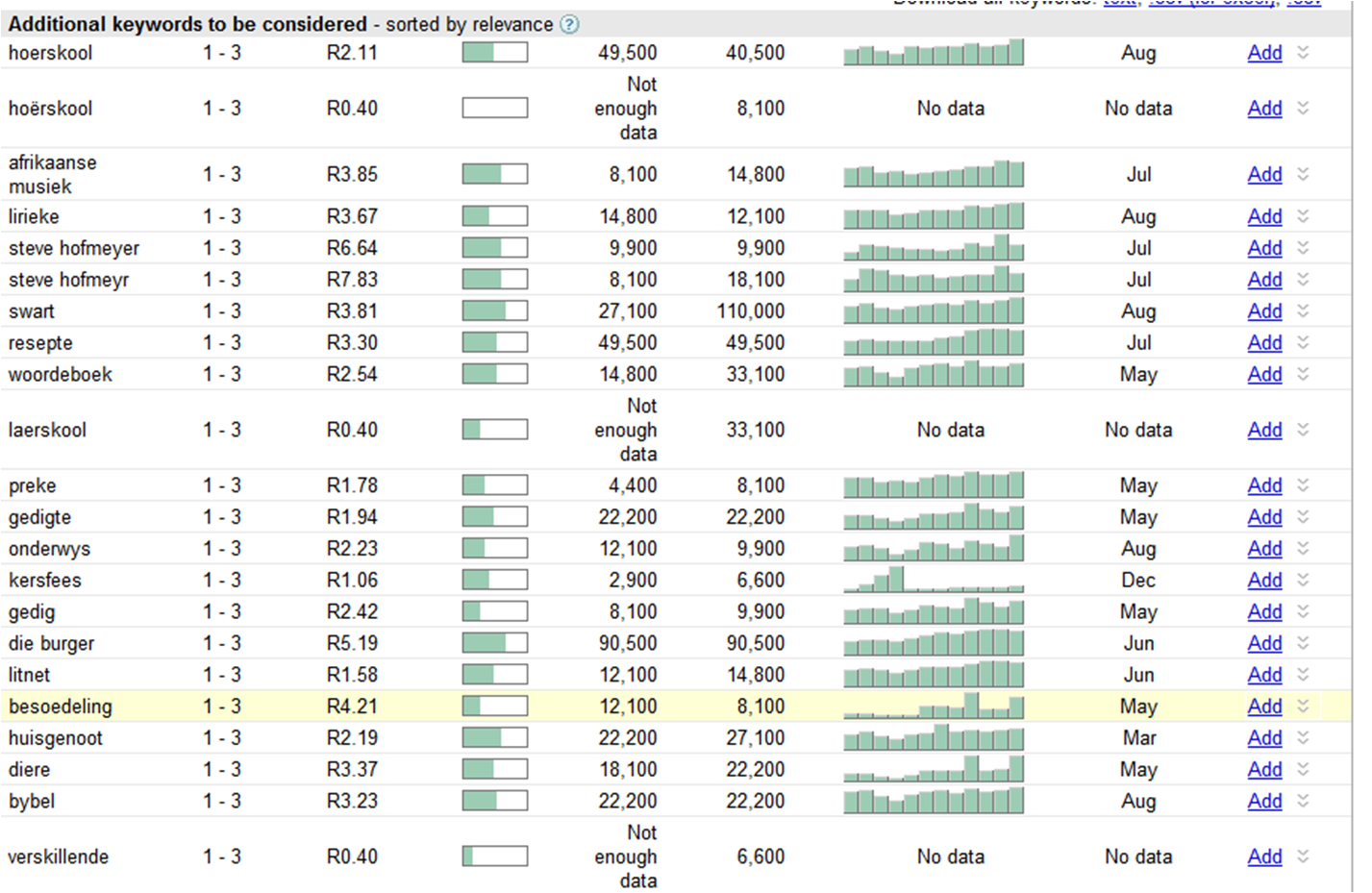
Task: Select the highlighted besoedeling keyword text
Action: coord(61,707)
